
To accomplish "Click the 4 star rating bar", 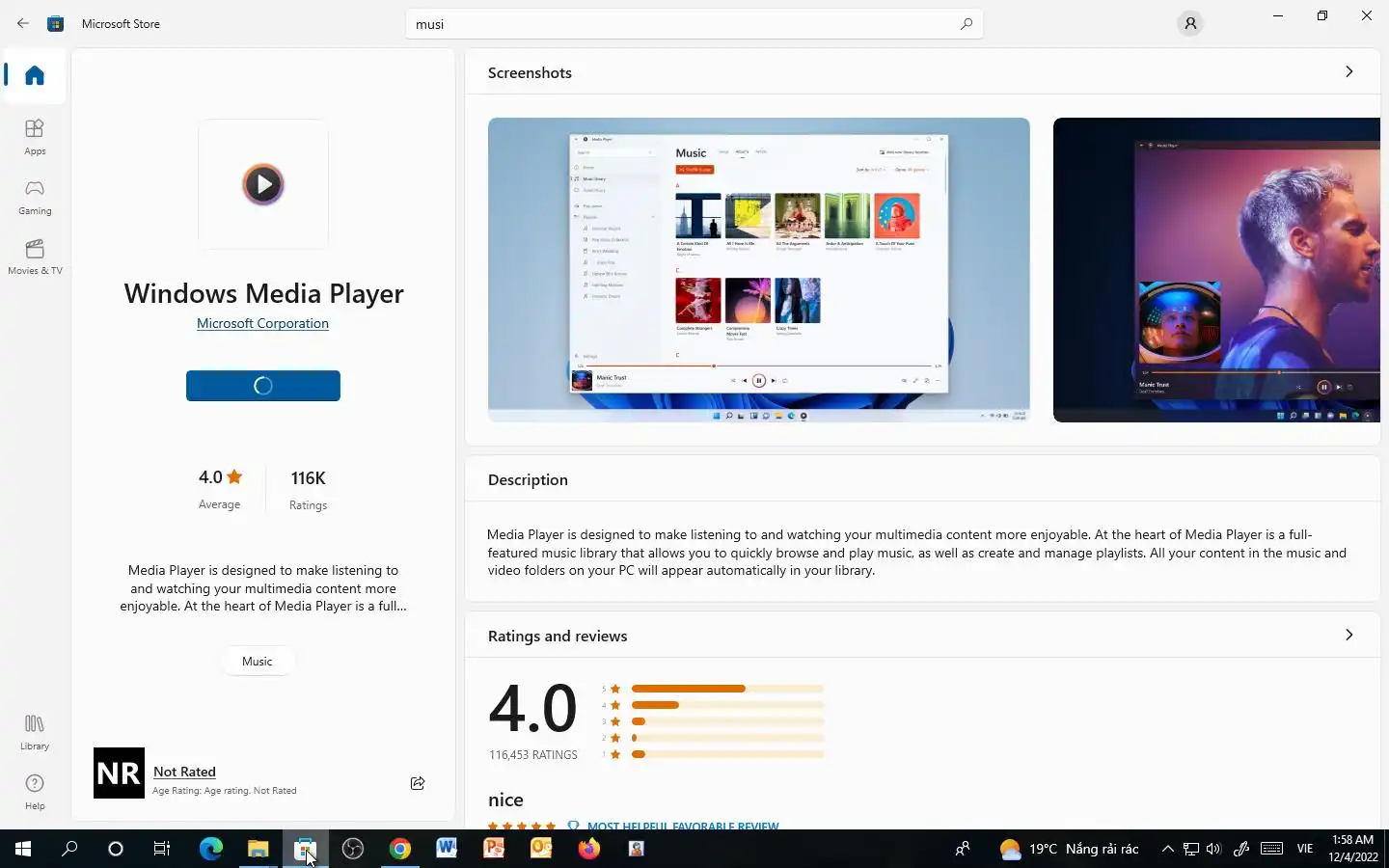I will point(727,705).
